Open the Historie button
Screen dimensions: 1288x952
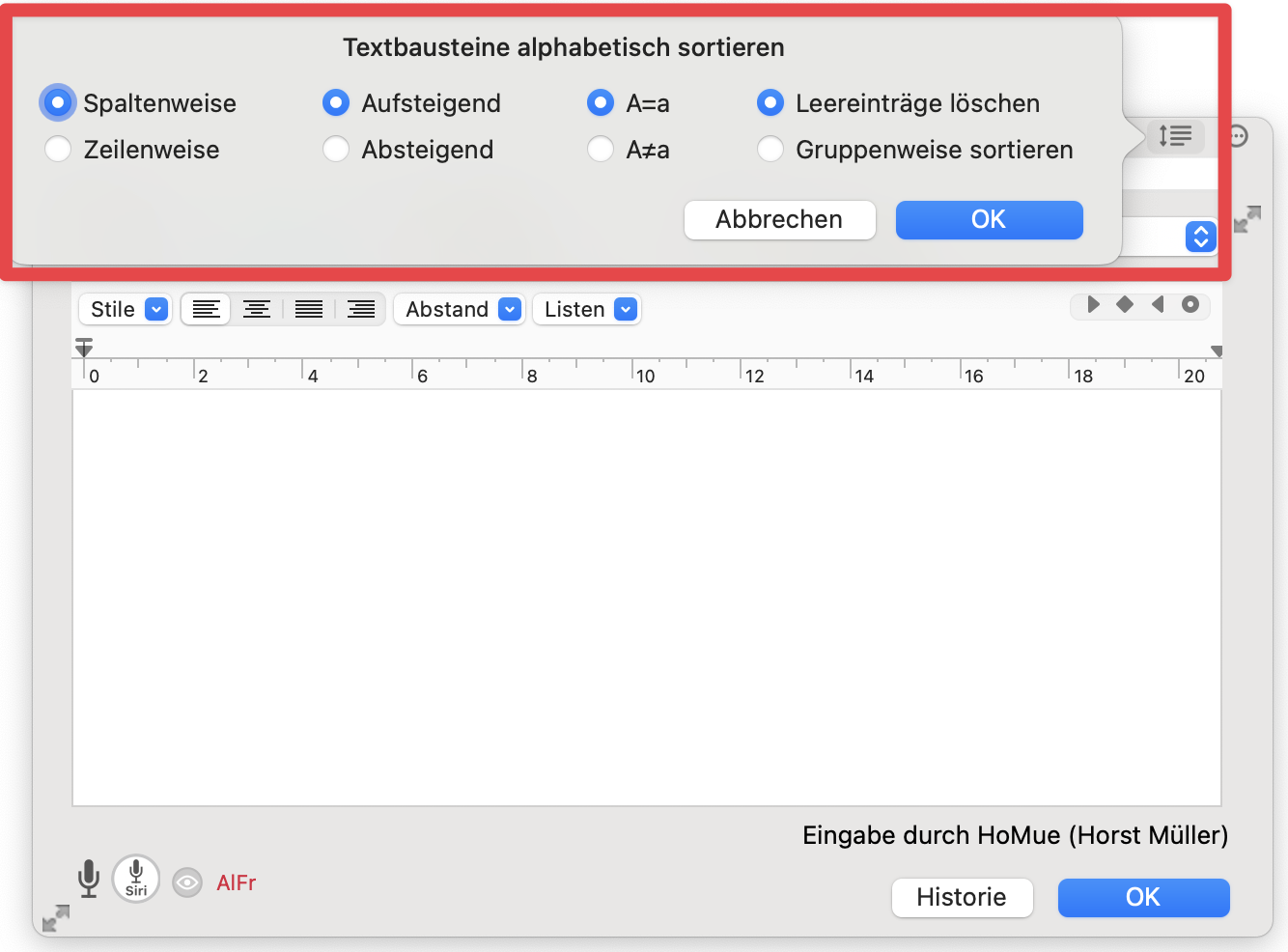pyautogui.click(x=962, y=897)
